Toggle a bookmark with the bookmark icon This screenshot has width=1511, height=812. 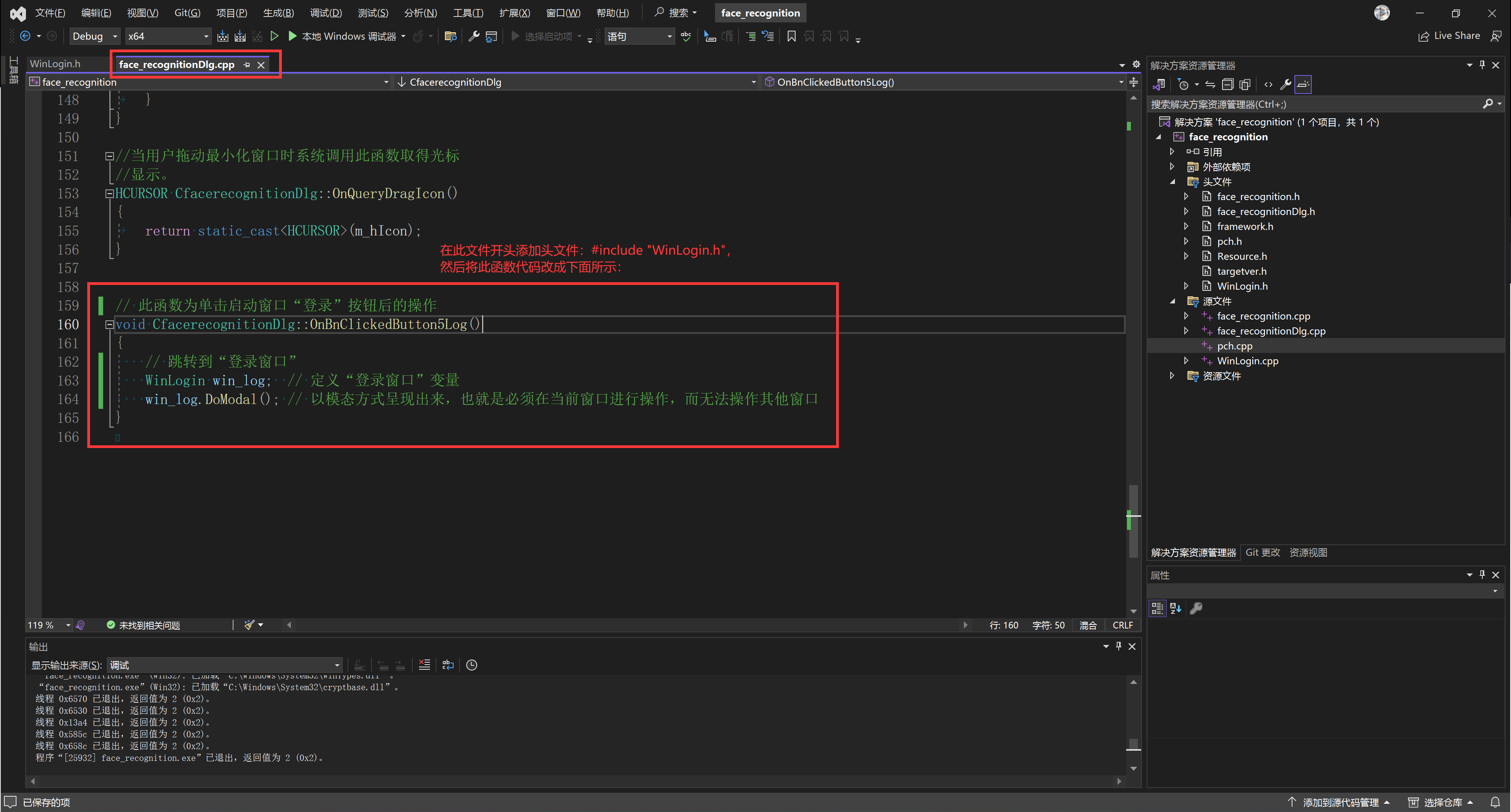coord(791,36)
